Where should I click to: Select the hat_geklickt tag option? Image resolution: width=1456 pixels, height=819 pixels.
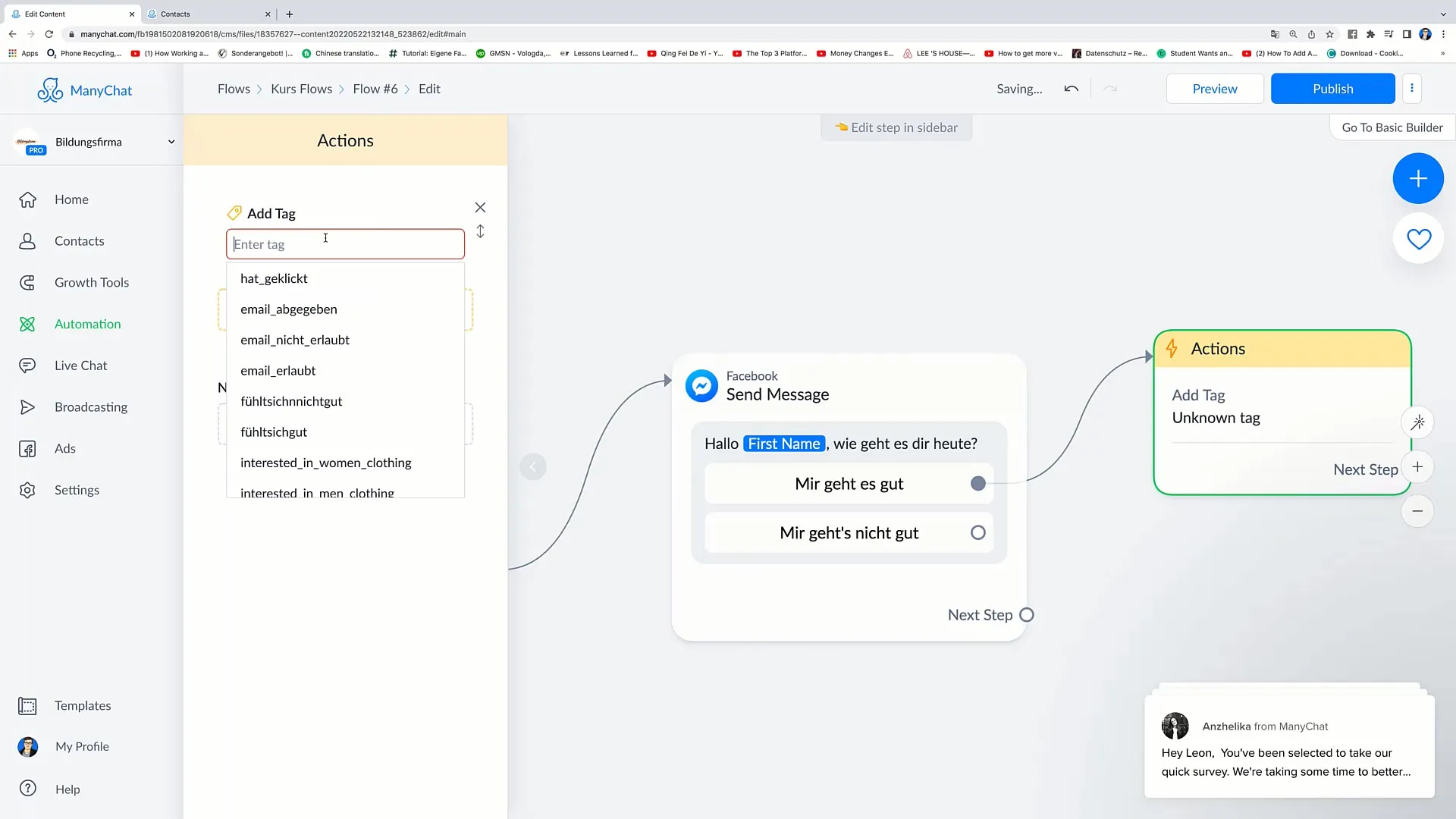point(274,278)
